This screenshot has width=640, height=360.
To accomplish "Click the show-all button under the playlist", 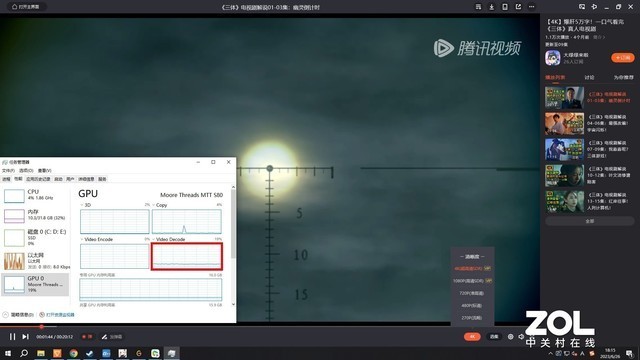I will click(x=590, y=221).
